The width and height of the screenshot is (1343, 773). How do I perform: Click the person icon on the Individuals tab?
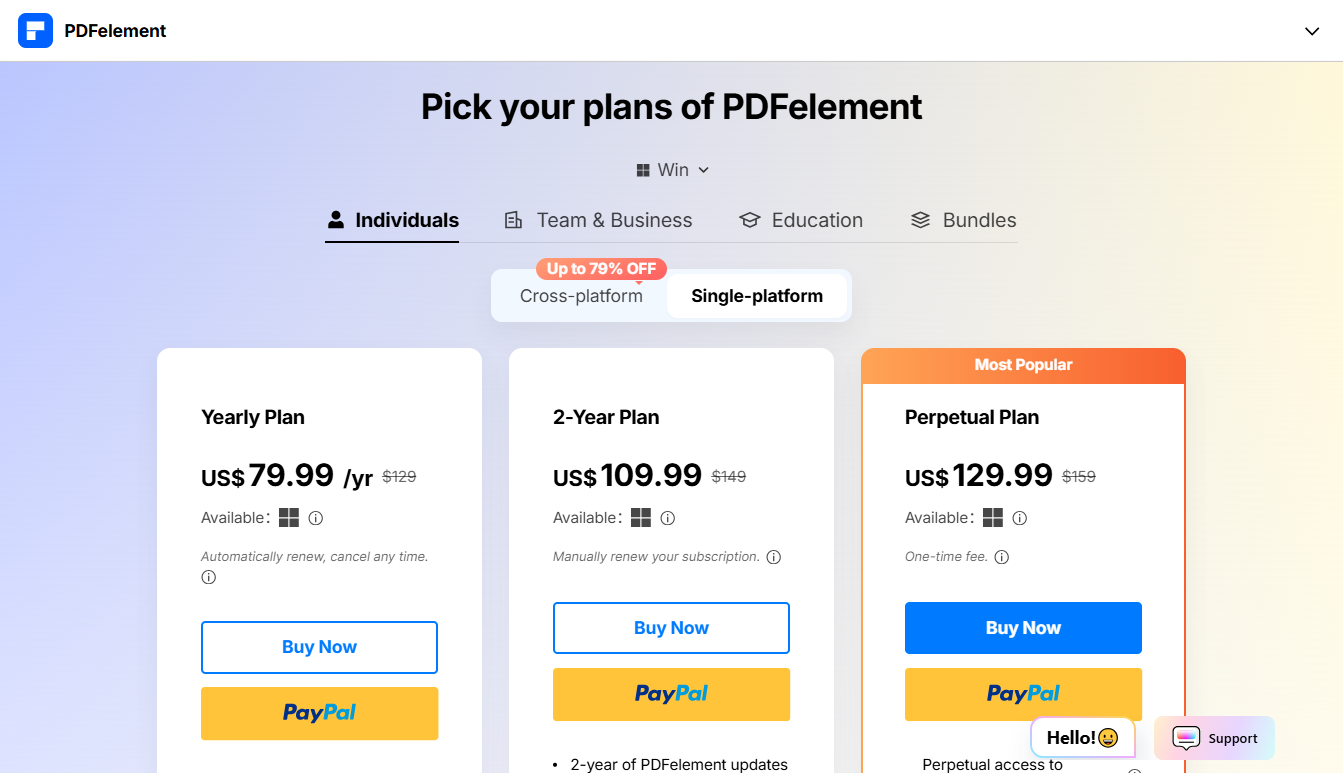click(x=337, y=219)
